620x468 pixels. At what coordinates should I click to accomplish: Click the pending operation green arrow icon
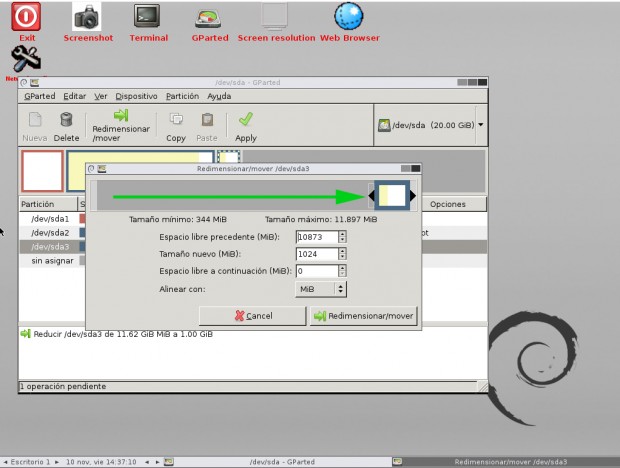(x=26, y=334)
